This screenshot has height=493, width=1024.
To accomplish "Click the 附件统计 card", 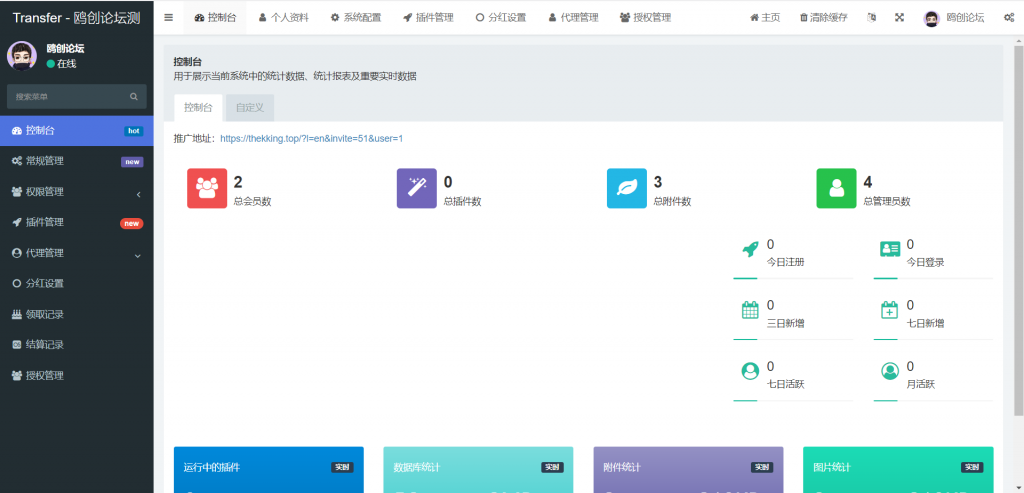I will coord(688,469).
